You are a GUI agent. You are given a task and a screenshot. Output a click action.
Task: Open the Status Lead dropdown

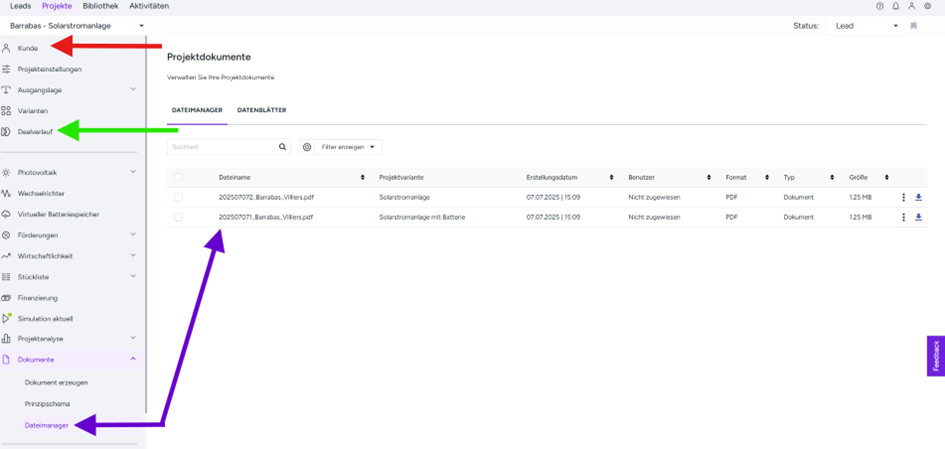coord(866,26)
